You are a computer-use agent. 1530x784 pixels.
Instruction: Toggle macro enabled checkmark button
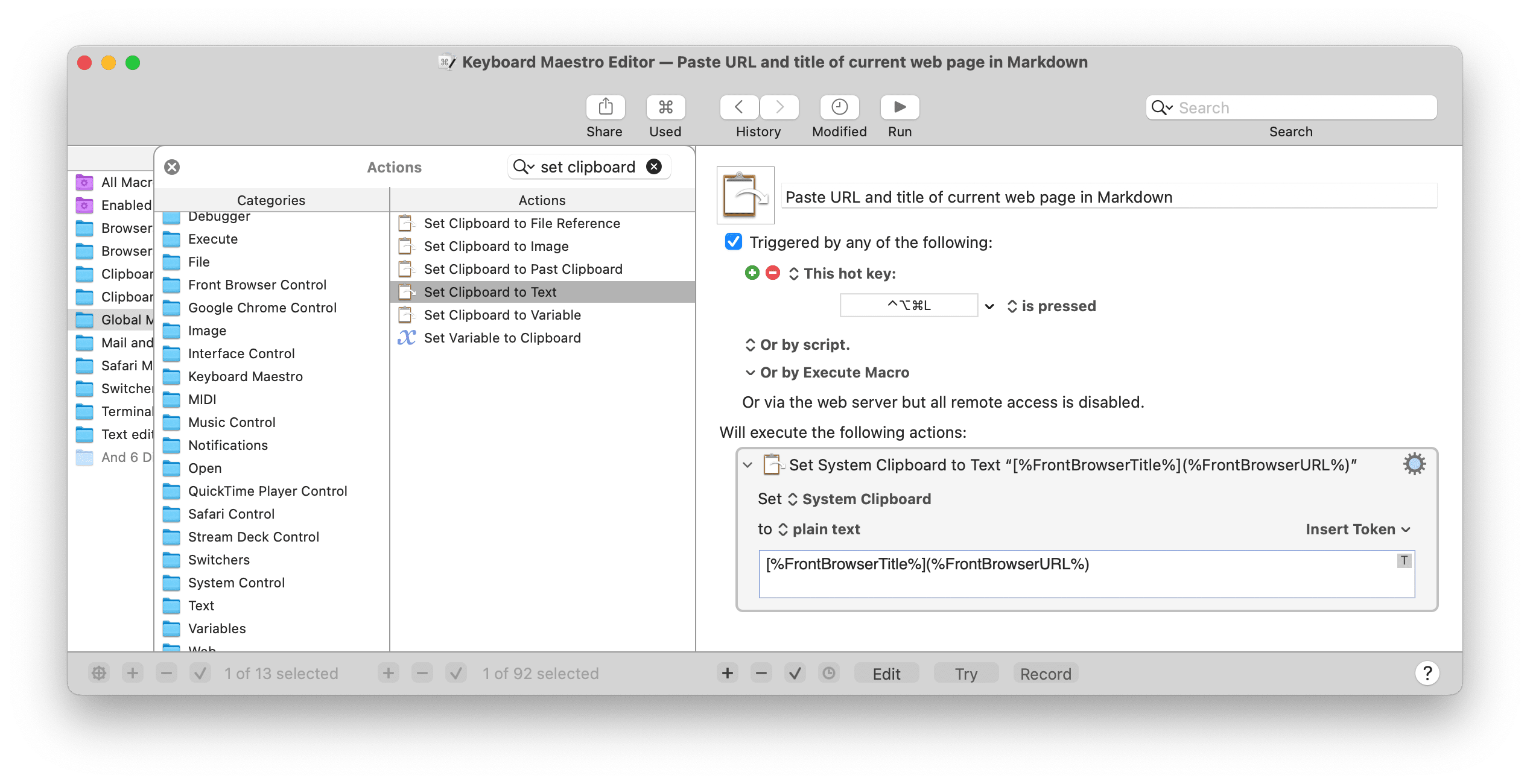[x=456, y=673]
